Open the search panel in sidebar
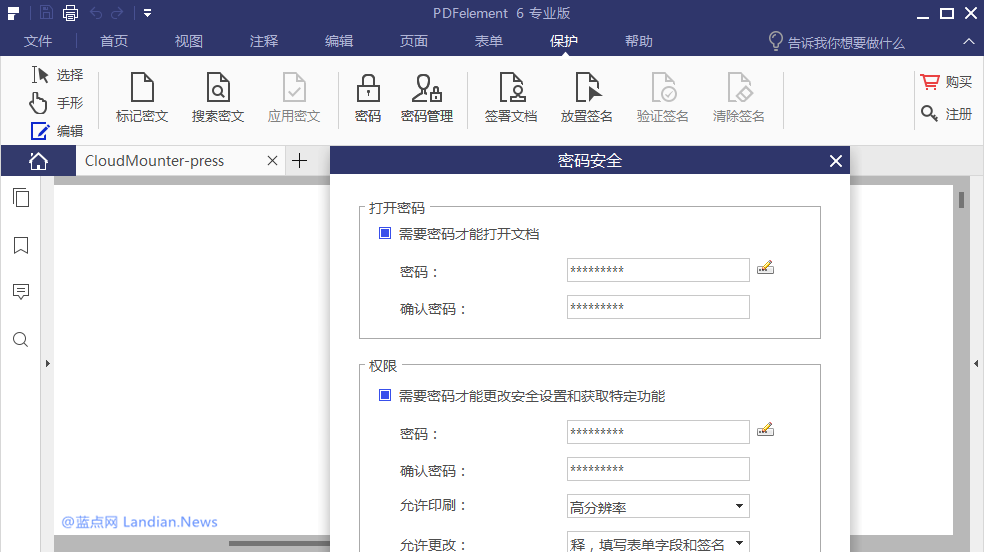This screenshot has width=984, height=552. click(x=21, y=340)
